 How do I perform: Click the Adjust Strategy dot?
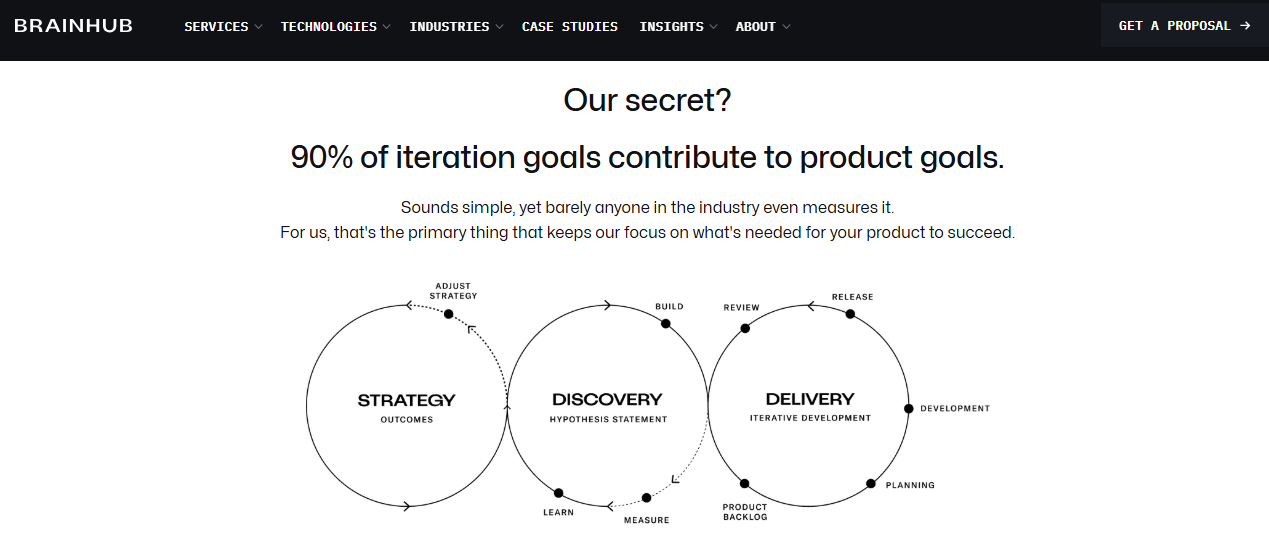[x=448, y=314]
